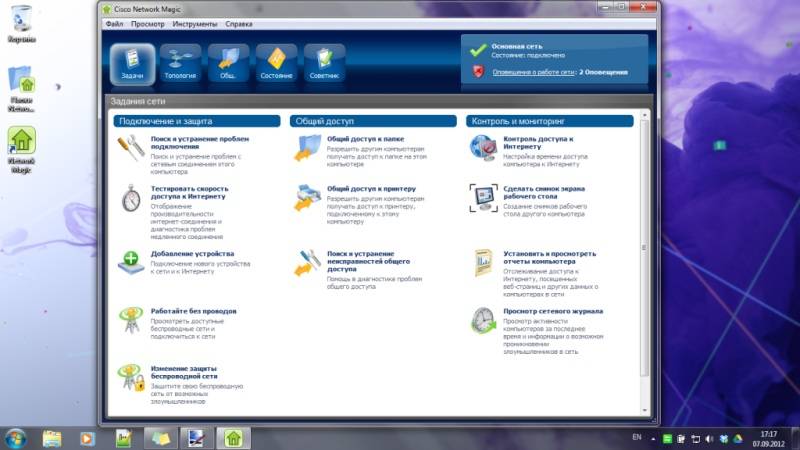
Task: Open the Справка menu
Action: click(239, 21)
